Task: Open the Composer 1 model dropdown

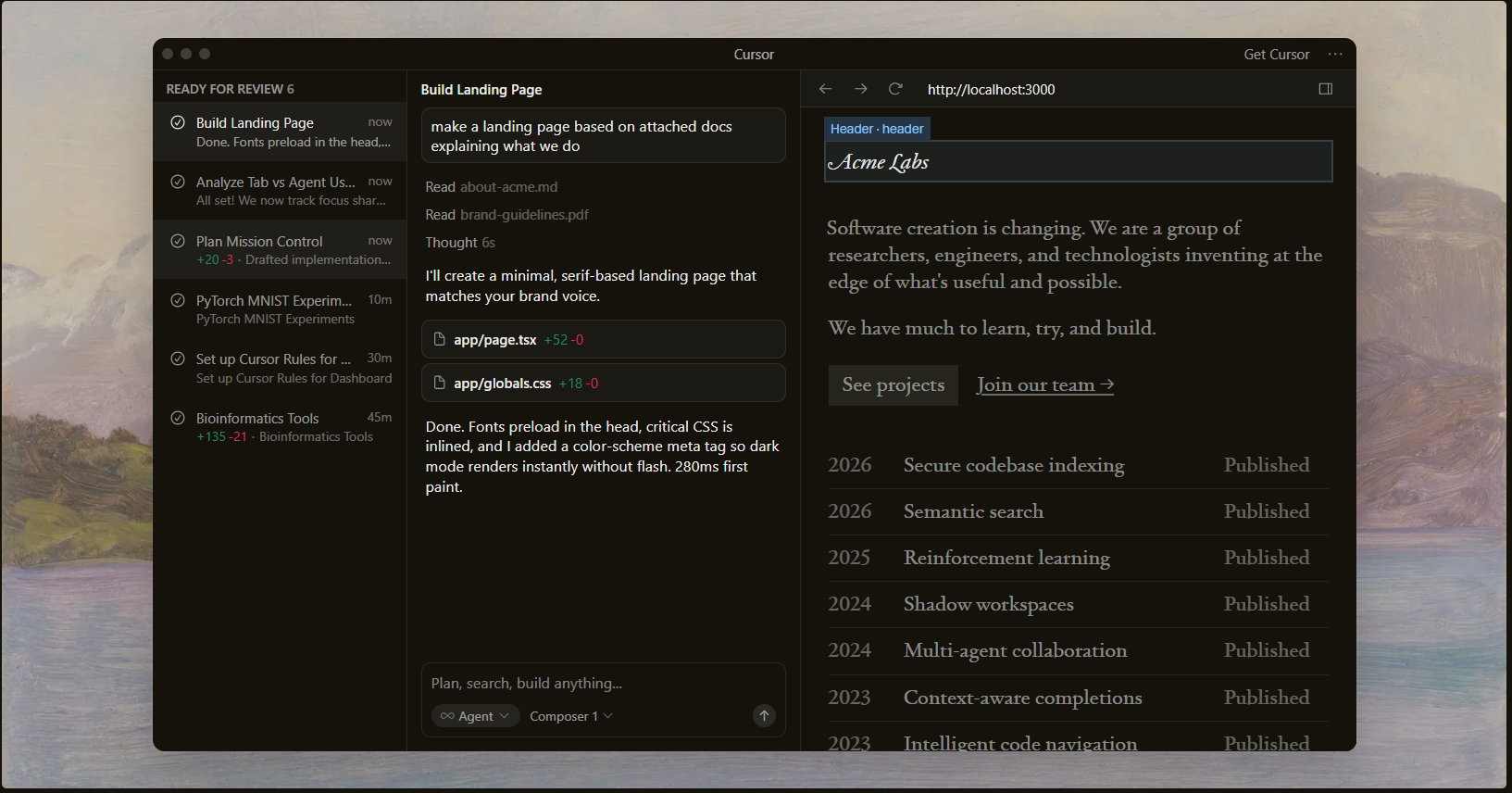Action: click(570, 716)
